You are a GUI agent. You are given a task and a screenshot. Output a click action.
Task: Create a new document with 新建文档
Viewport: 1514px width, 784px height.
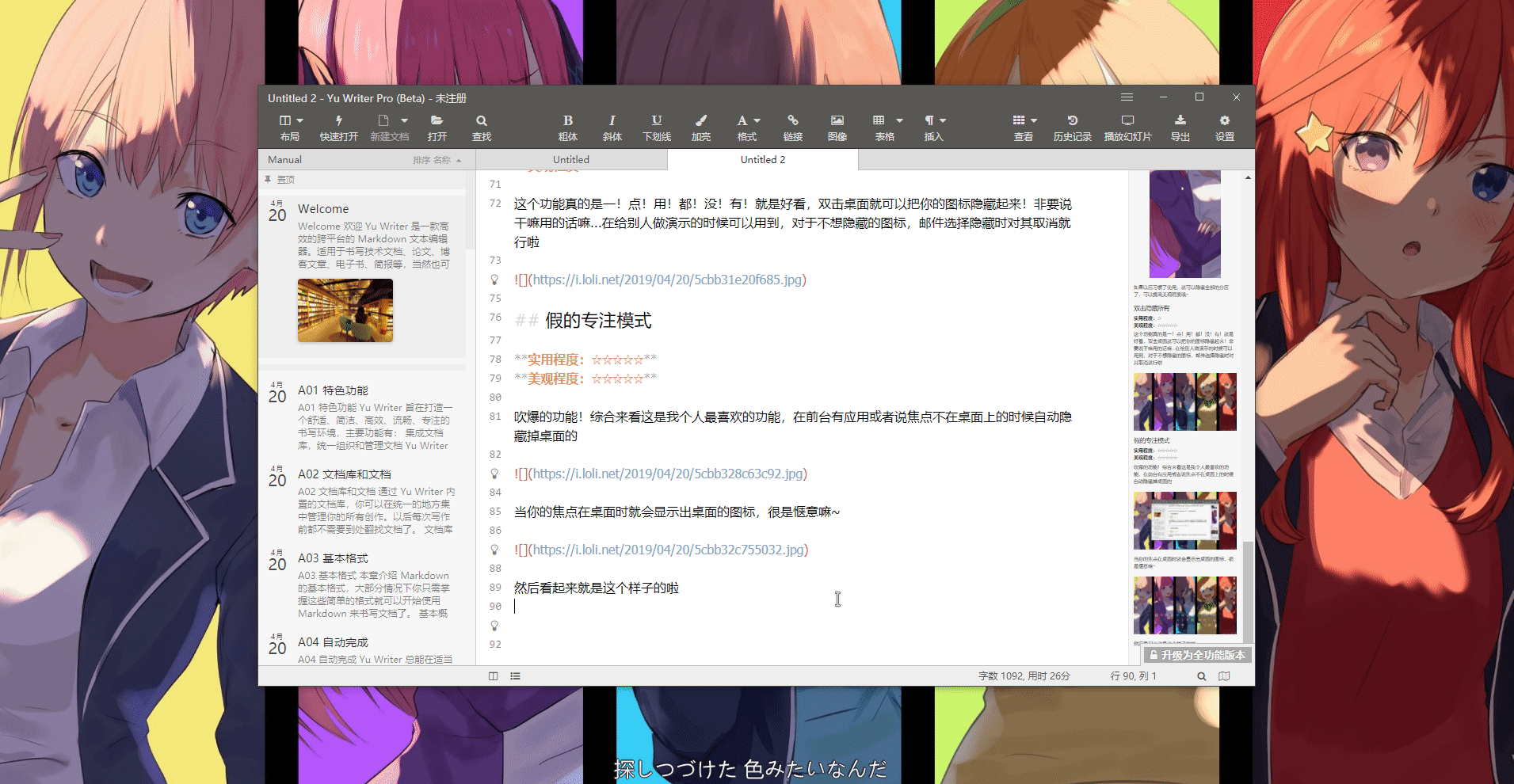(x=389, y=127)
